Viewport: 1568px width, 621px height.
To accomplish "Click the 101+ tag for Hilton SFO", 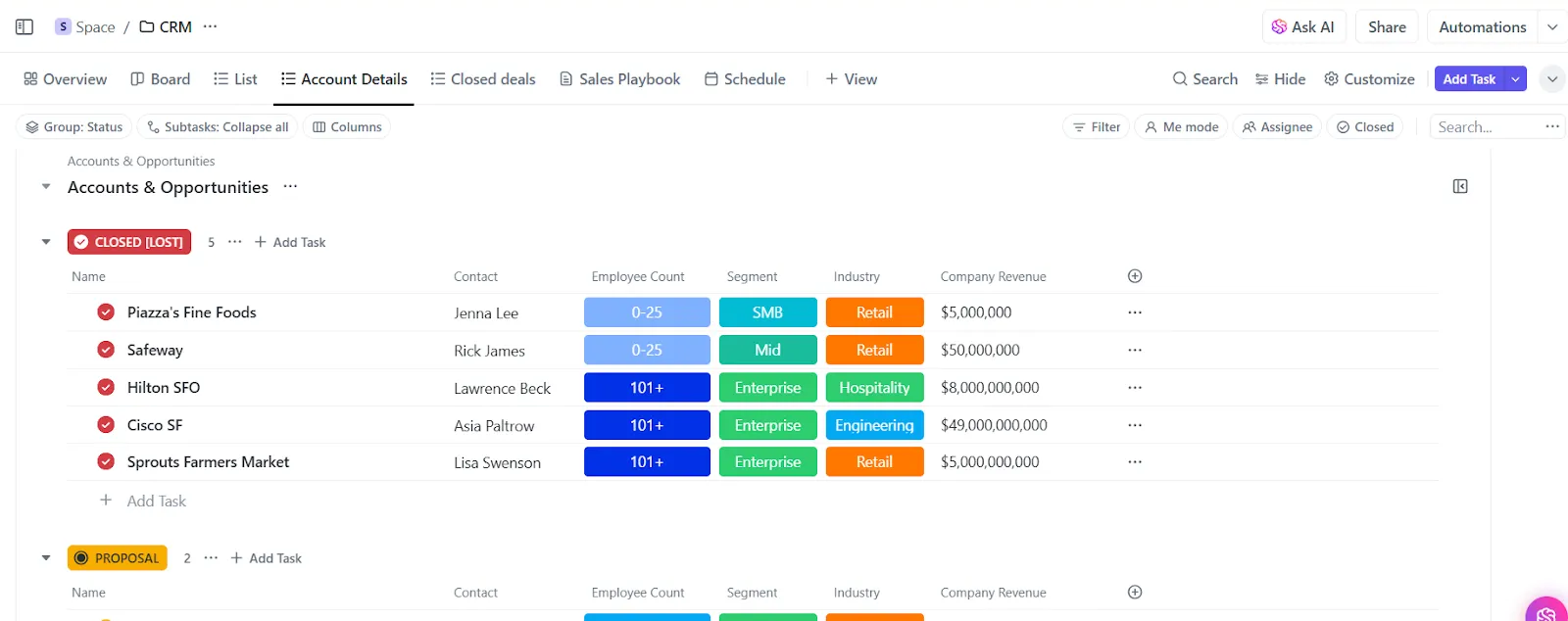I will tap(647, 387).
